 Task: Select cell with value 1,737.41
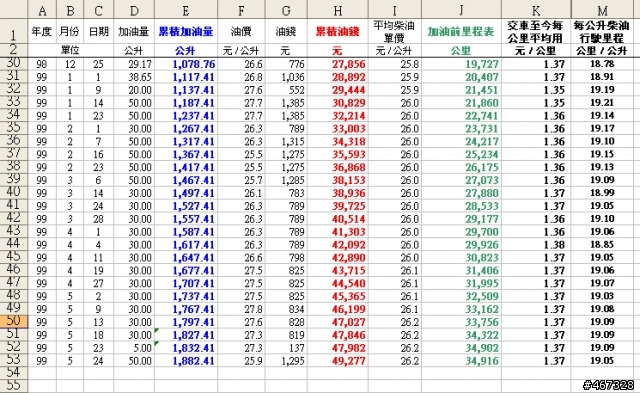coord(186,296)
